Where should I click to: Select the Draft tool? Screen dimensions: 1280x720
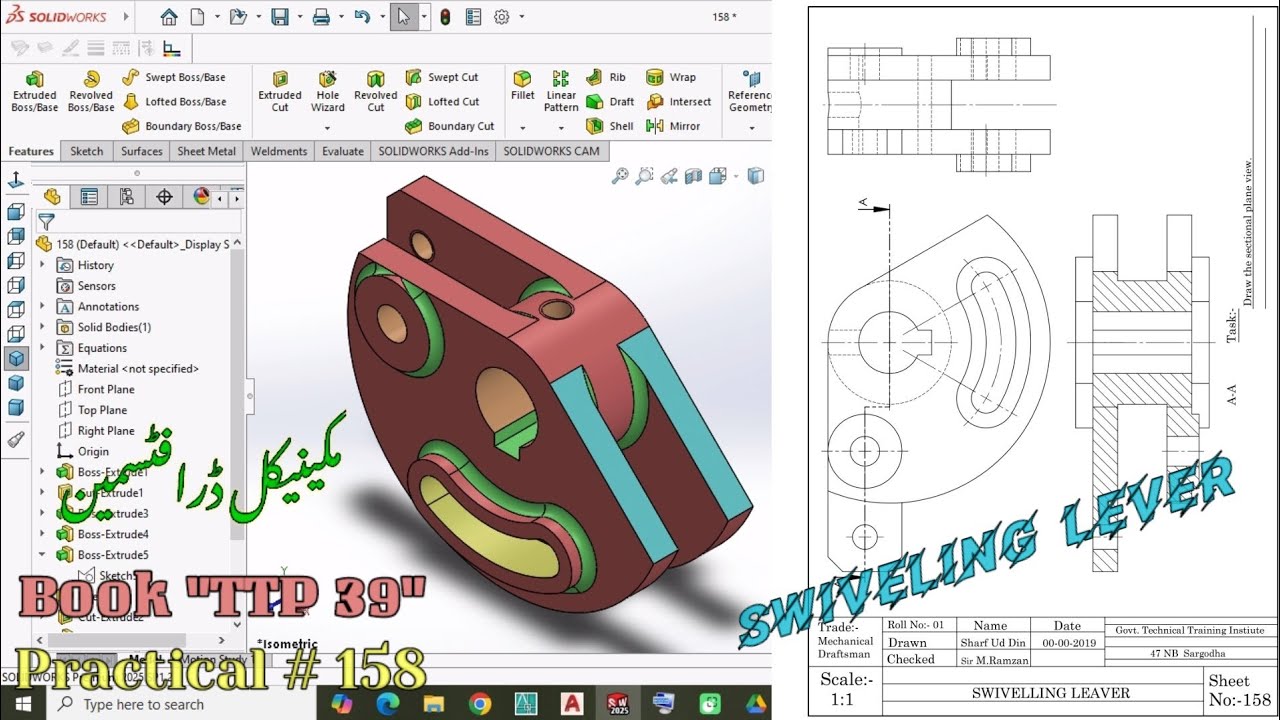coord(610,101)
